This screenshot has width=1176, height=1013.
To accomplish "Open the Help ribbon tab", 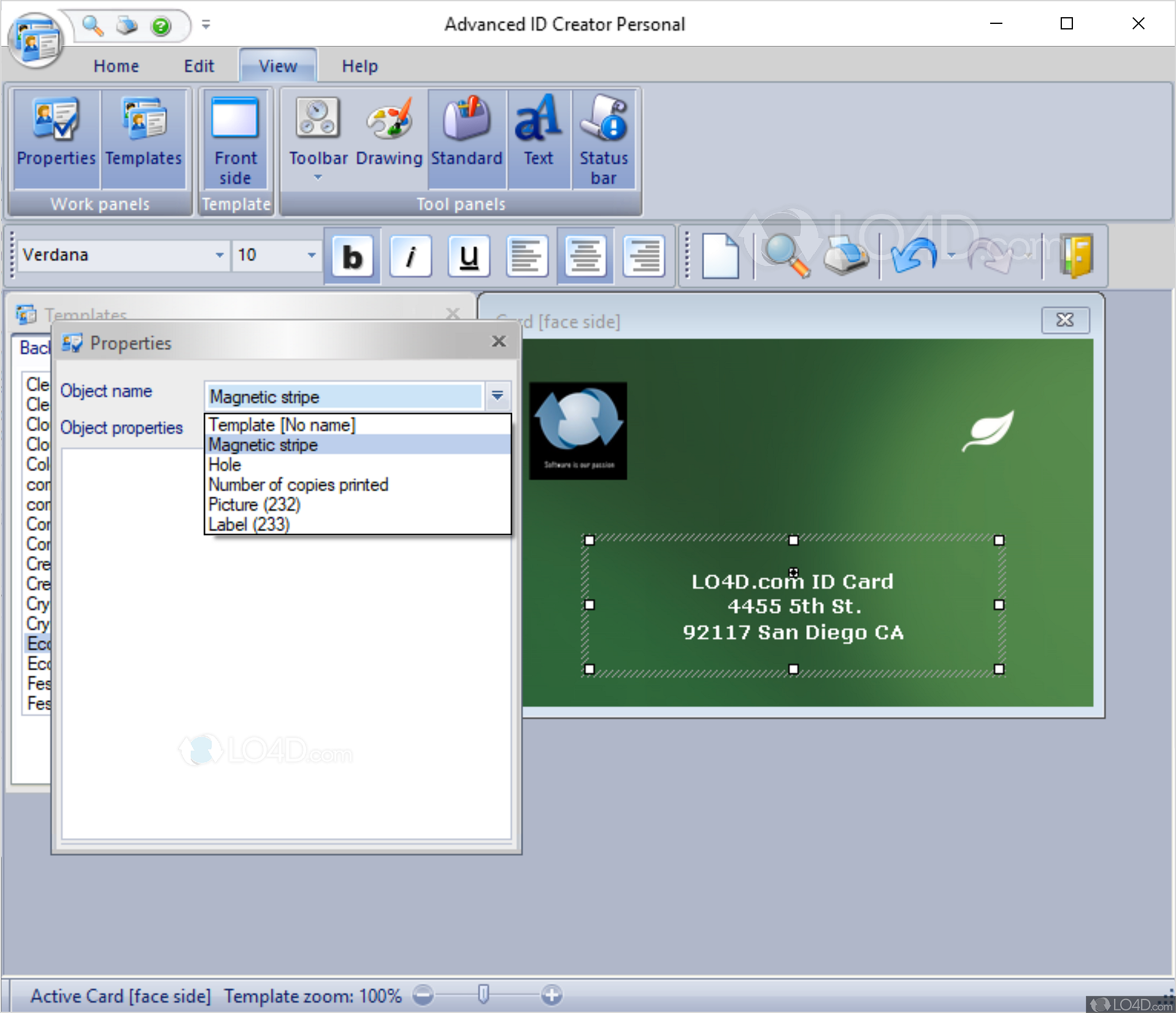I will point(359,66).
